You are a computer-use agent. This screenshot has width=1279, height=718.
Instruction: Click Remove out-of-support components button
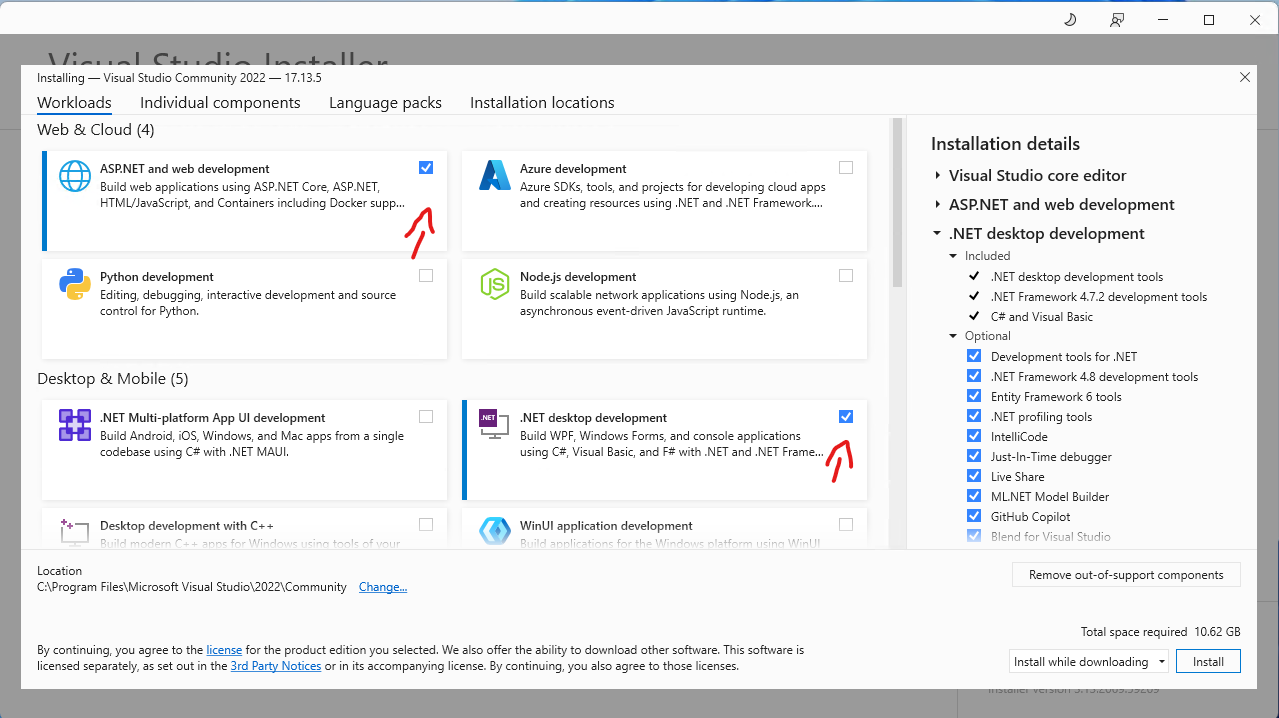point(1126,575)
